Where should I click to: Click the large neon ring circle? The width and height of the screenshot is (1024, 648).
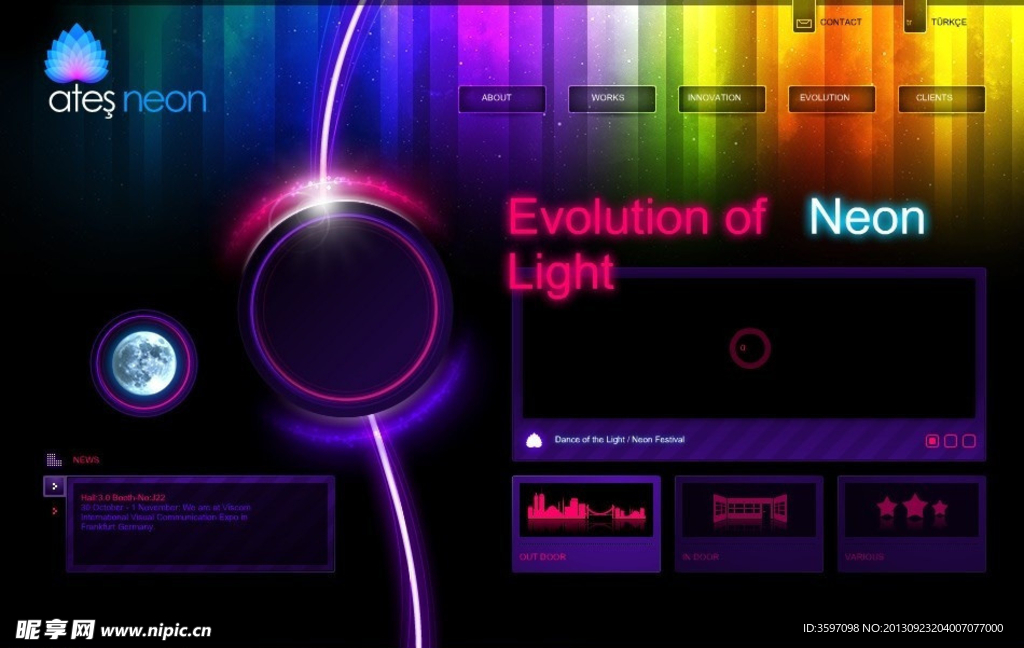[345, 308]
